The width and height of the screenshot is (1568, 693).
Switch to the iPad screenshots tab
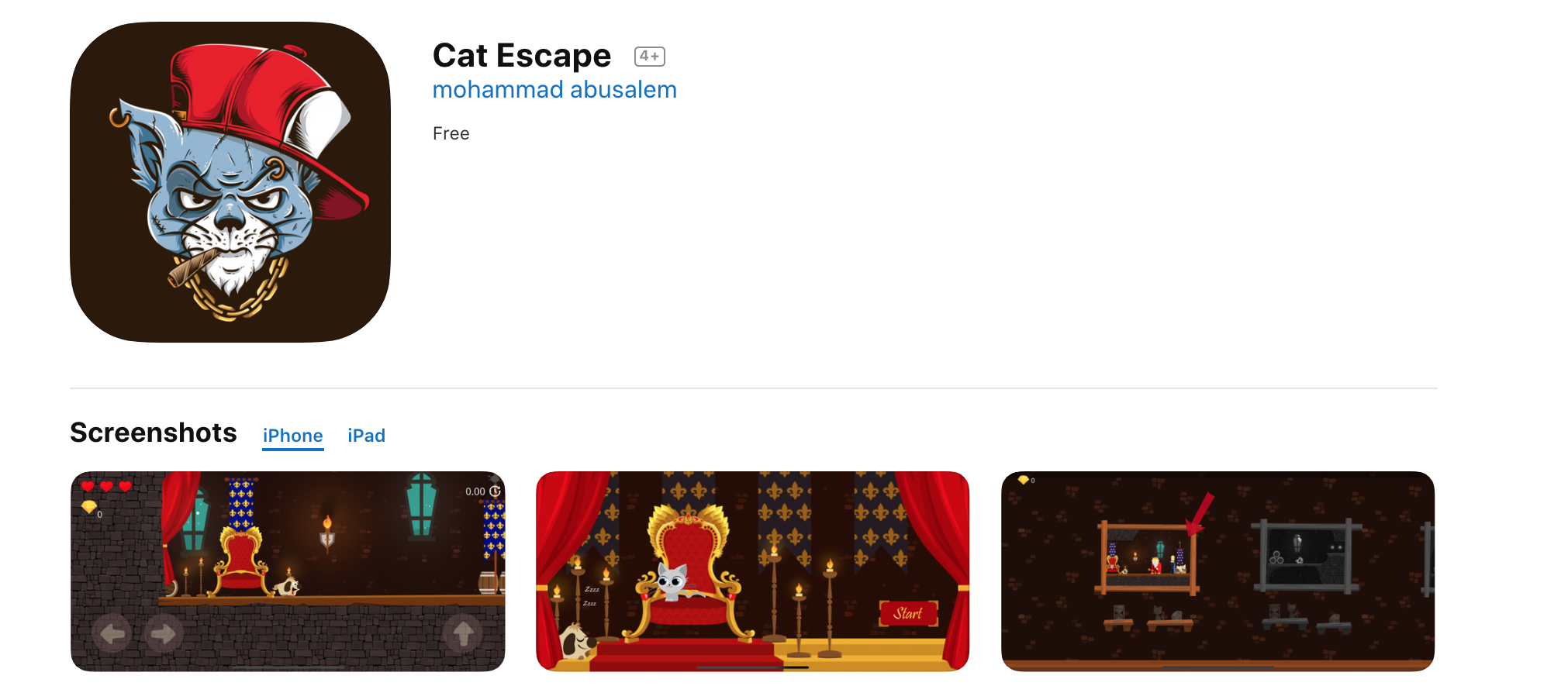pyautogui.click(x=366, y=436)
